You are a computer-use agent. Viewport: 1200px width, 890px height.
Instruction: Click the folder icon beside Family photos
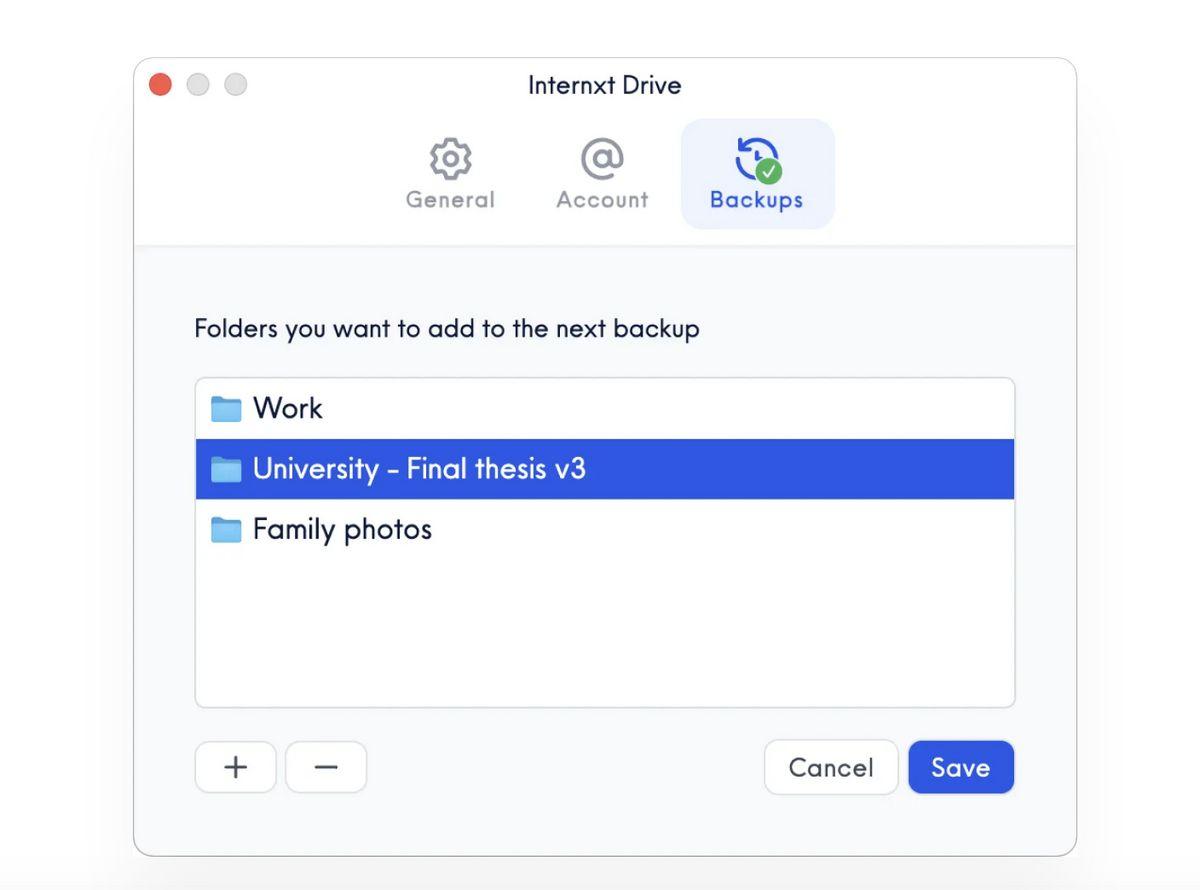[x=226, y=529]
